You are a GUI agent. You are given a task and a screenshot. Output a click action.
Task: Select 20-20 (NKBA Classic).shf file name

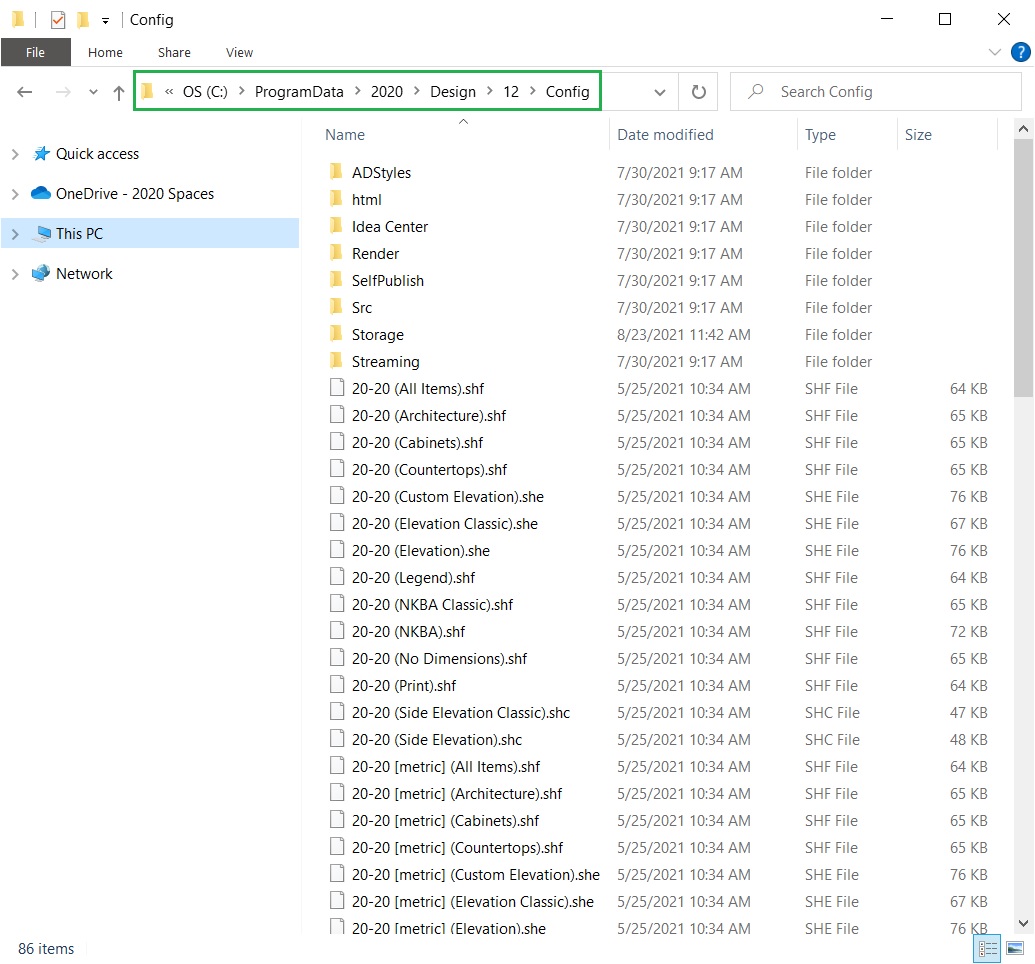[432, 605]
